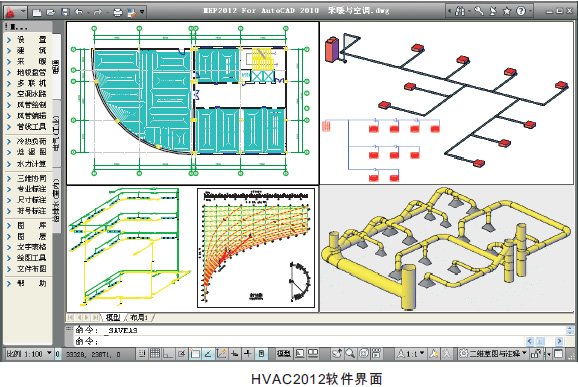The height and width of the screenshot is (387, 578).
Task: Open the AutoCAD application menu dropdown
Action: click(15, 12)
